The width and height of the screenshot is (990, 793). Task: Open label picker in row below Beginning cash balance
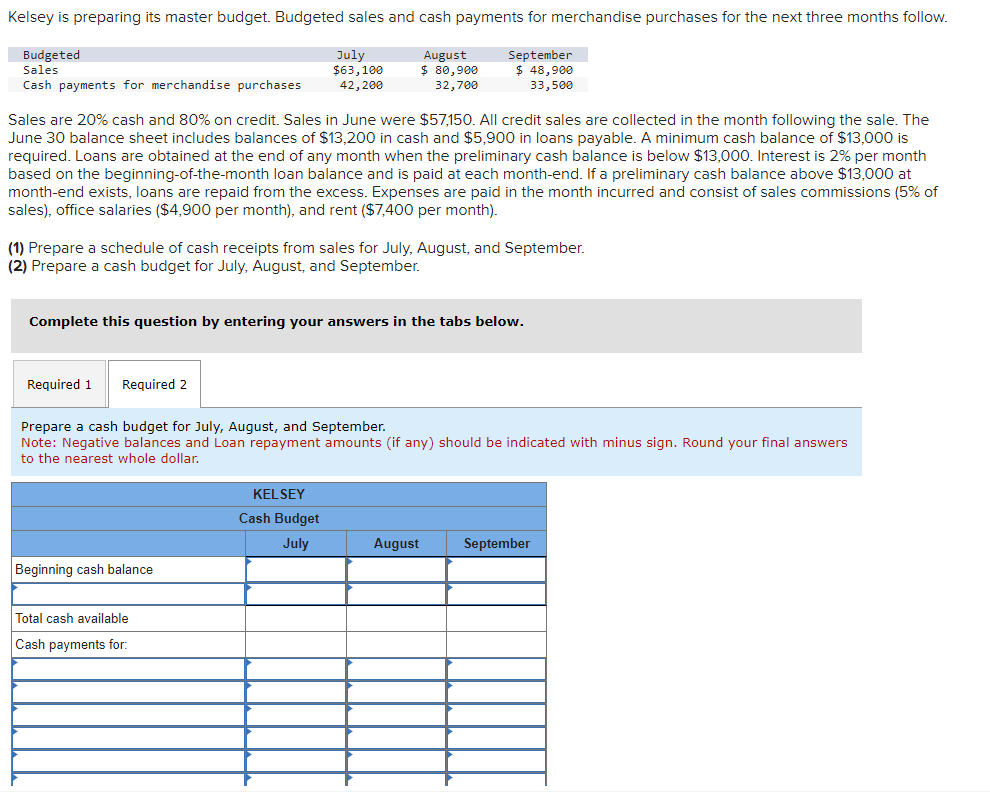point(15,593)
